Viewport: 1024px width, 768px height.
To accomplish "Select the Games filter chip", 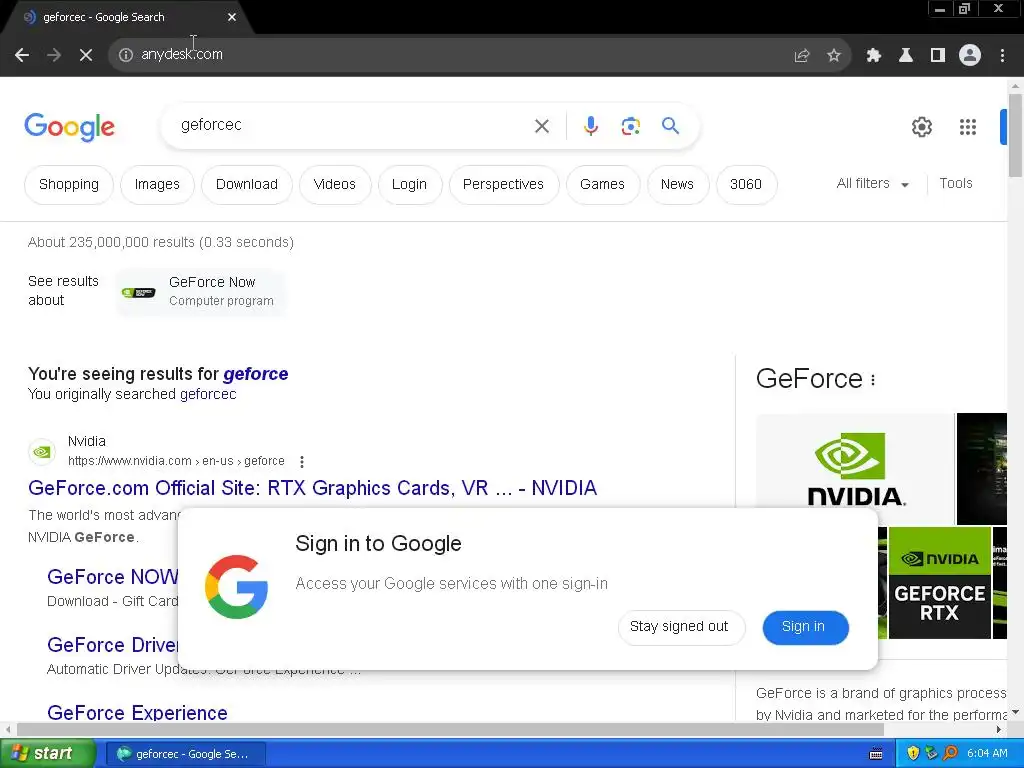I will (602, 185).
